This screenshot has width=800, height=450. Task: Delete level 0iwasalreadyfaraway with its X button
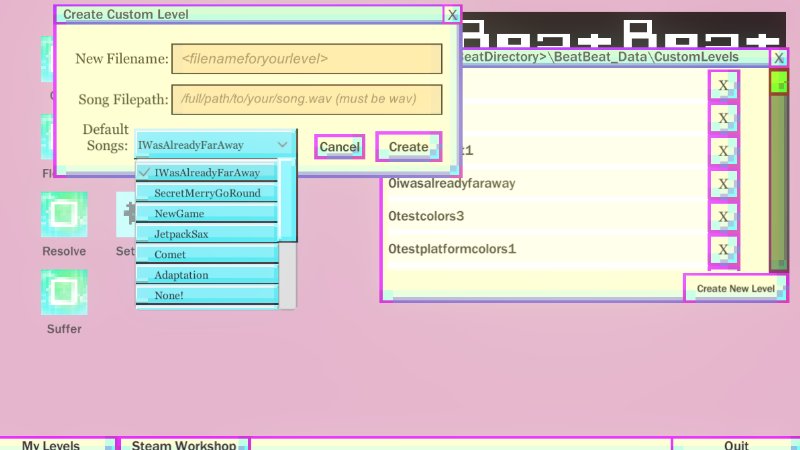coord(723,184)
